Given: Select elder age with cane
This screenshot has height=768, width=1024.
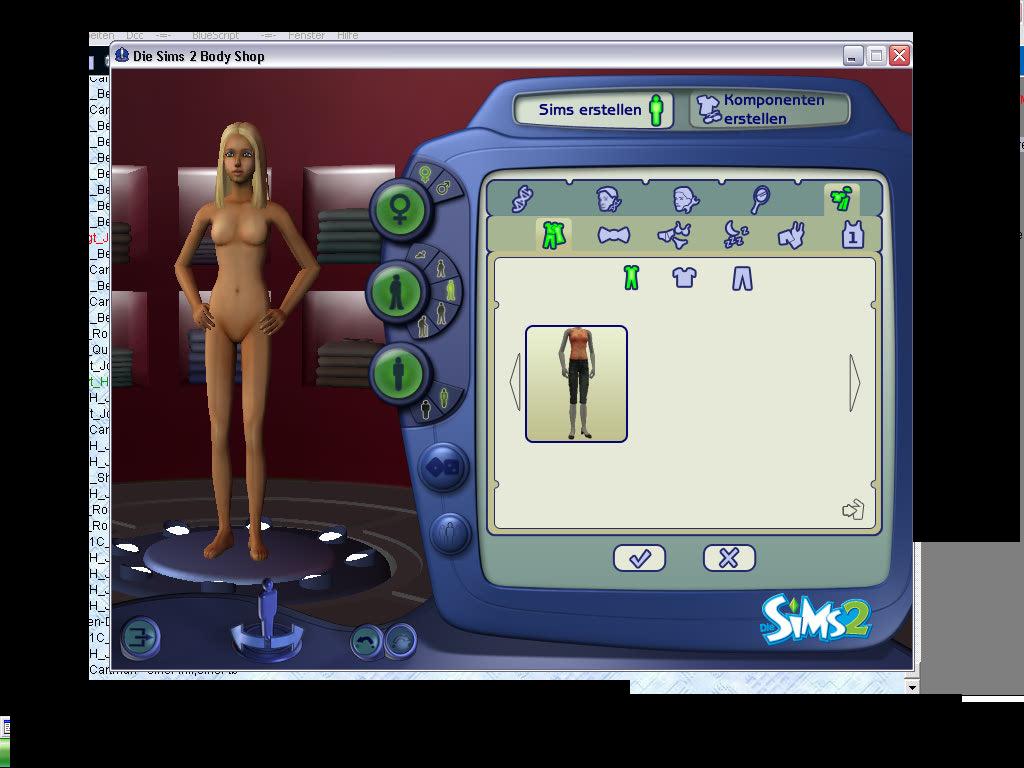Looking at the screenshot, I should 423,326.
